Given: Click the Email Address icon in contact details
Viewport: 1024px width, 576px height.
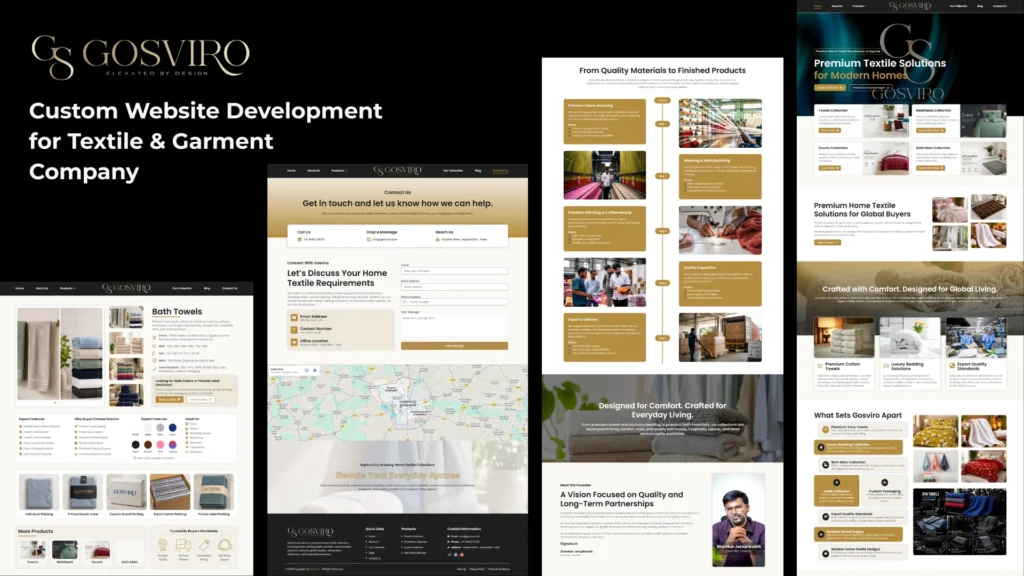Looking at the screenshot, I should (294, 318).
